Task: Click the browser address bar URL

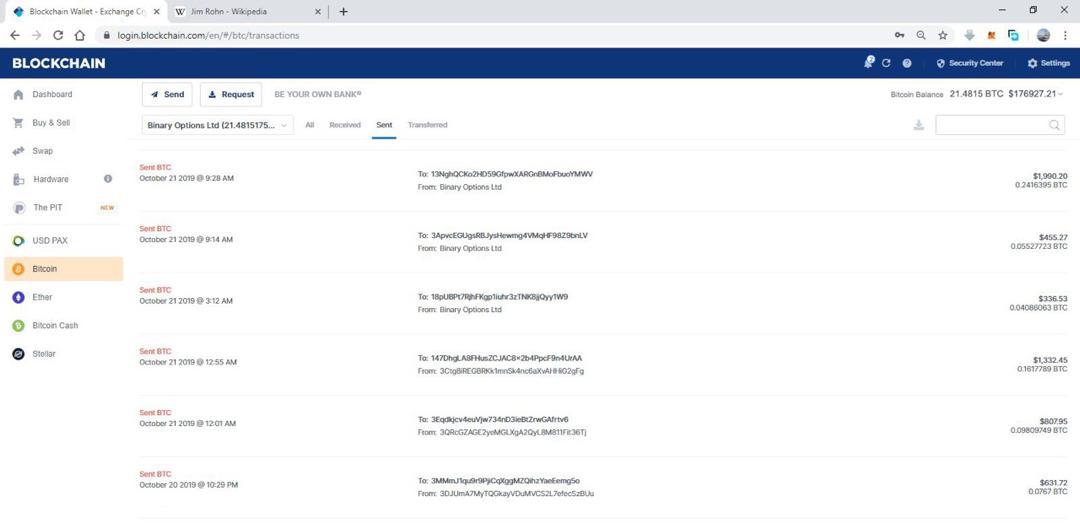Action: pos(209,35)
